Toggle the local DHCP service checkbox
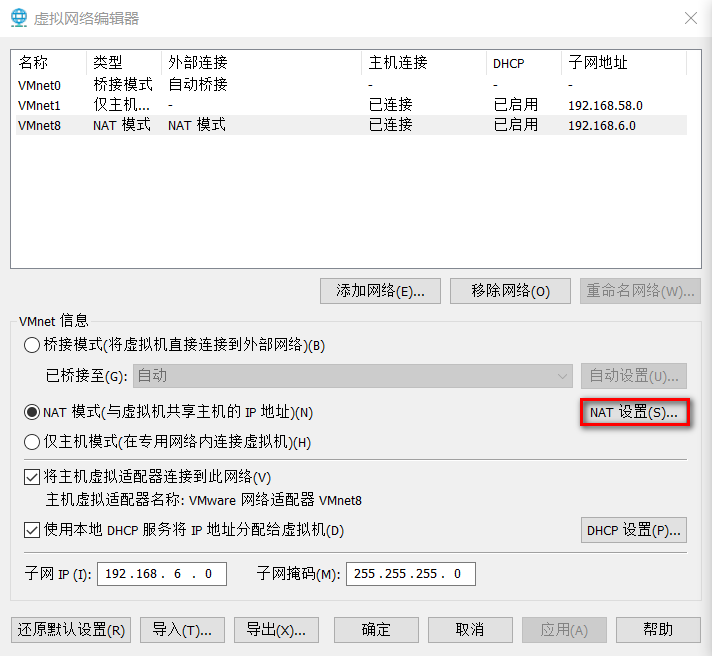712x656 pixels. (x=32, y=529)
